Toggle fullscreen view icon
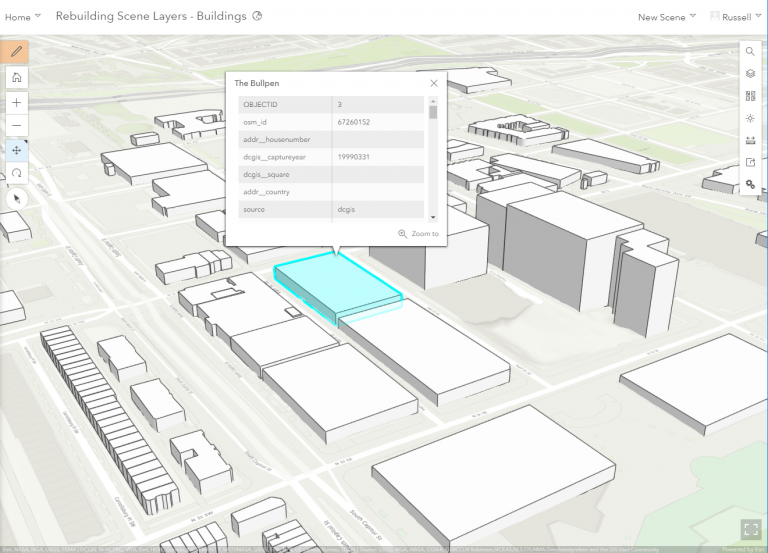This screenshot has height=553, width=768. [x=751, y=529]
